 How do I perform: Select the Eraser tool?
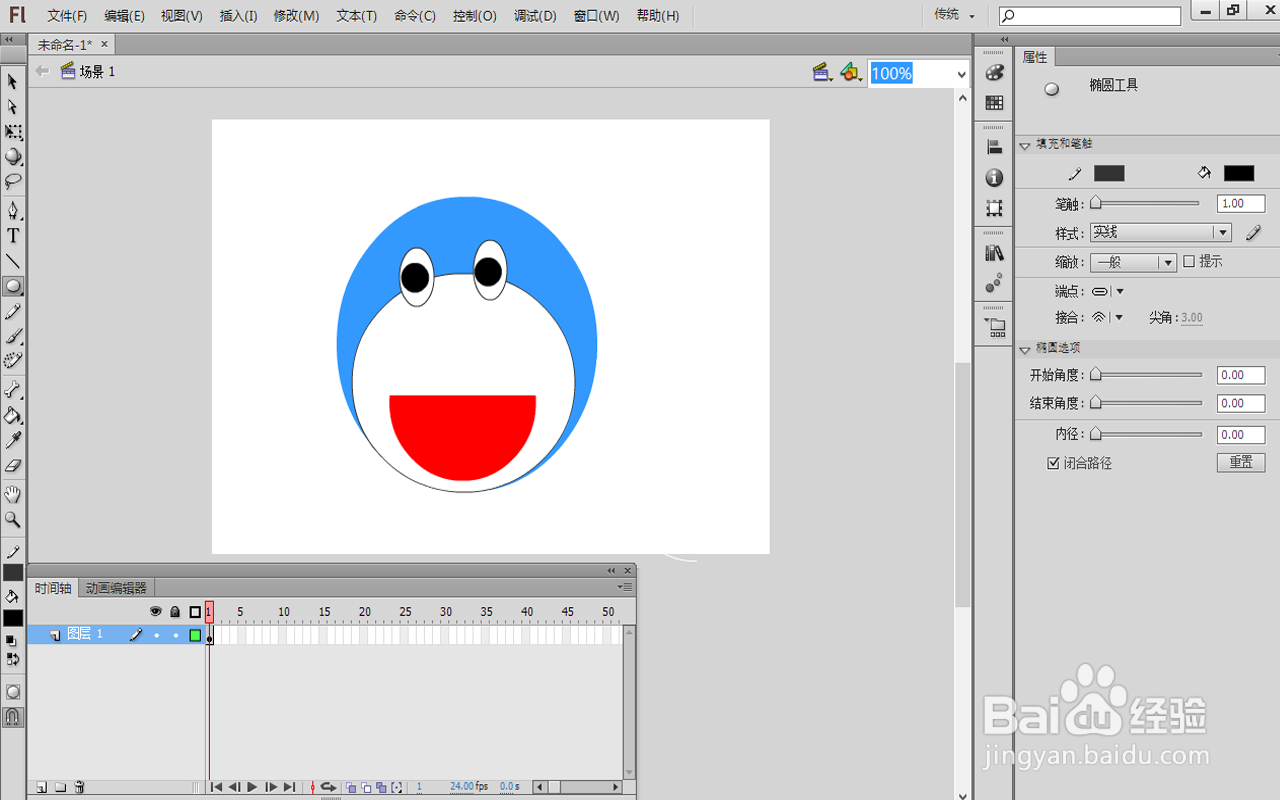pos(13,465)
